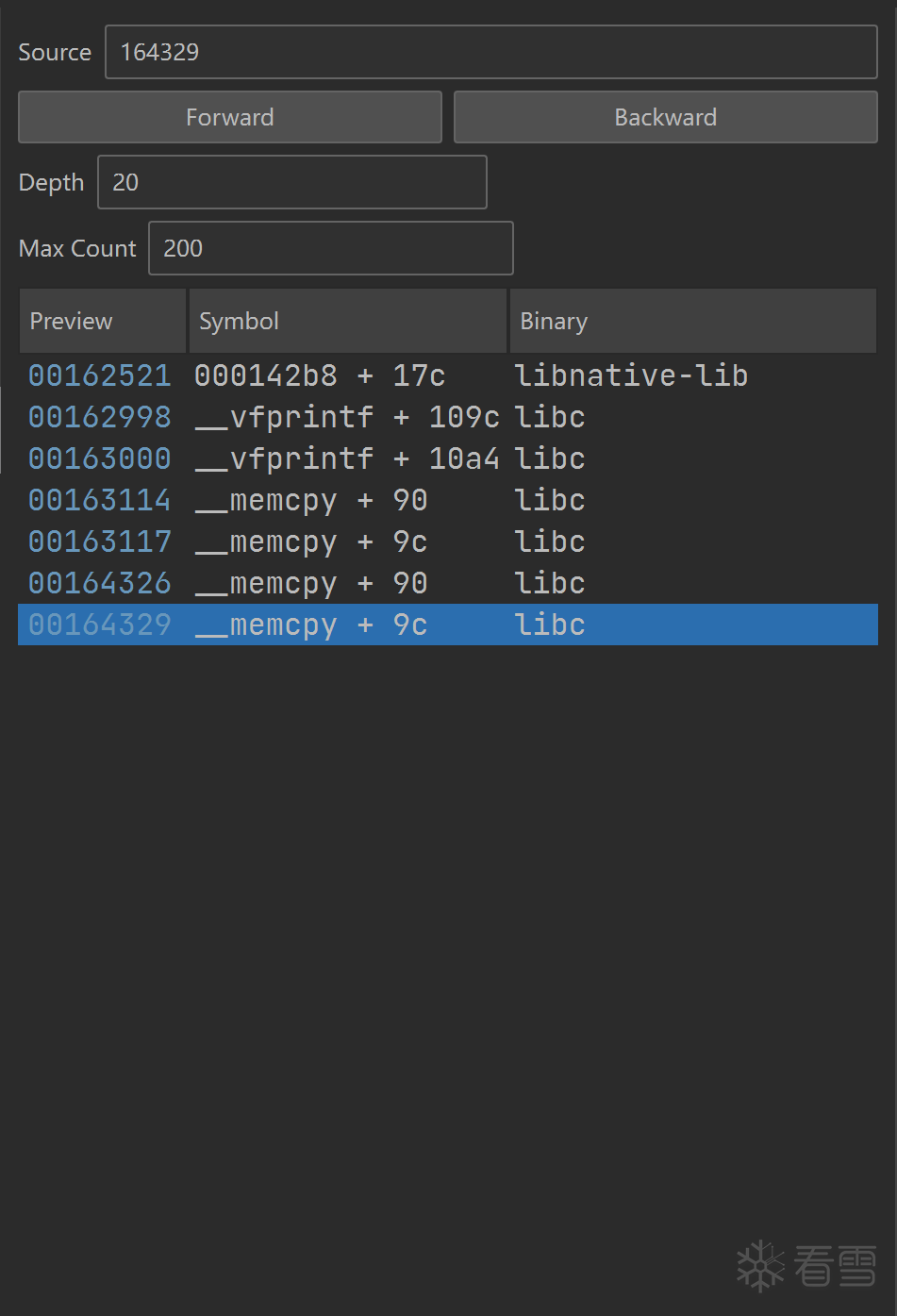Image resolution: width=897 pixels, height=1316 pixels.
Task: Sort by the Symbol column header
Action: tap(347, 322)
